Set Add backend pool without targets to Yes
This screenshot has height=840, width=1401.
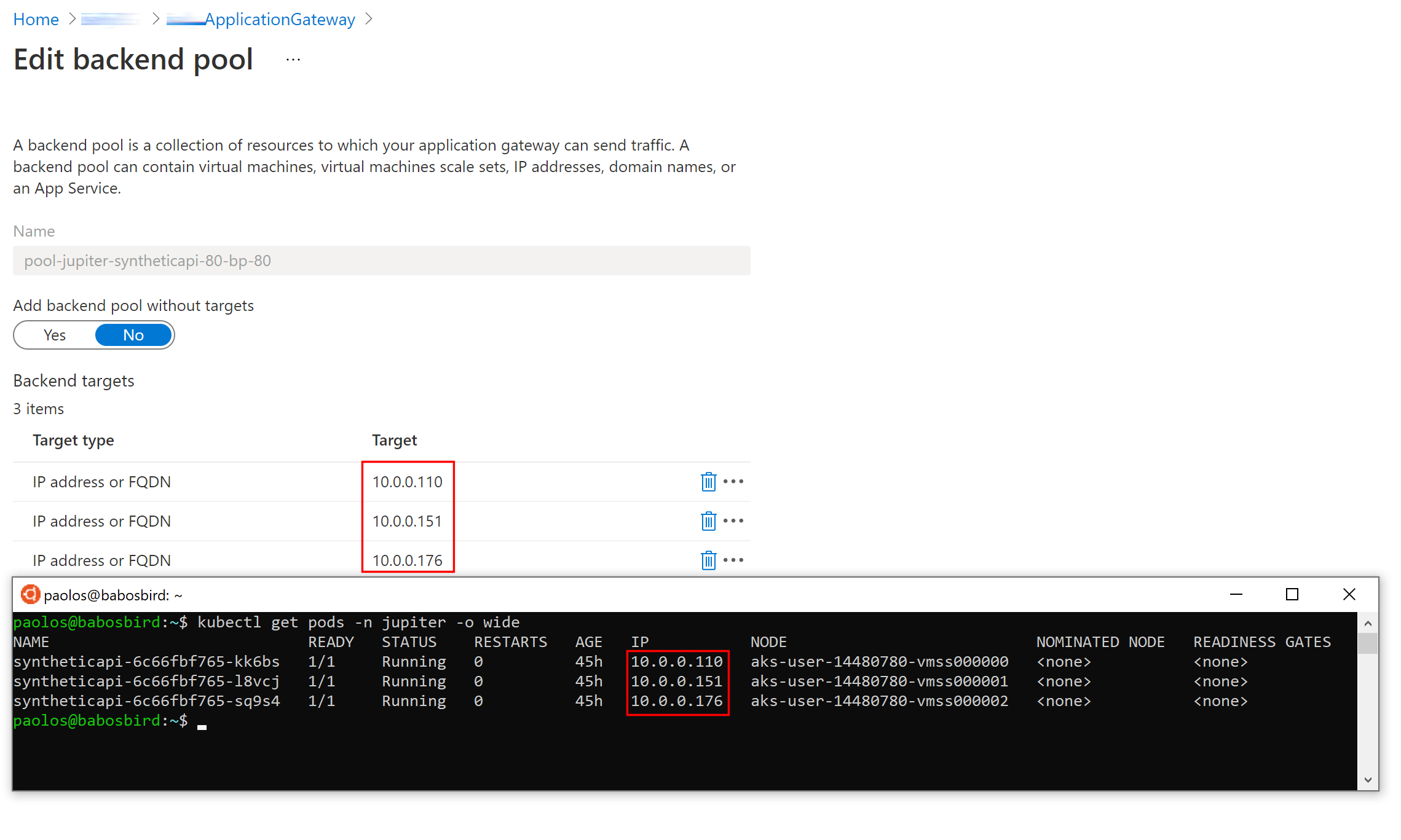click(55, 335)
